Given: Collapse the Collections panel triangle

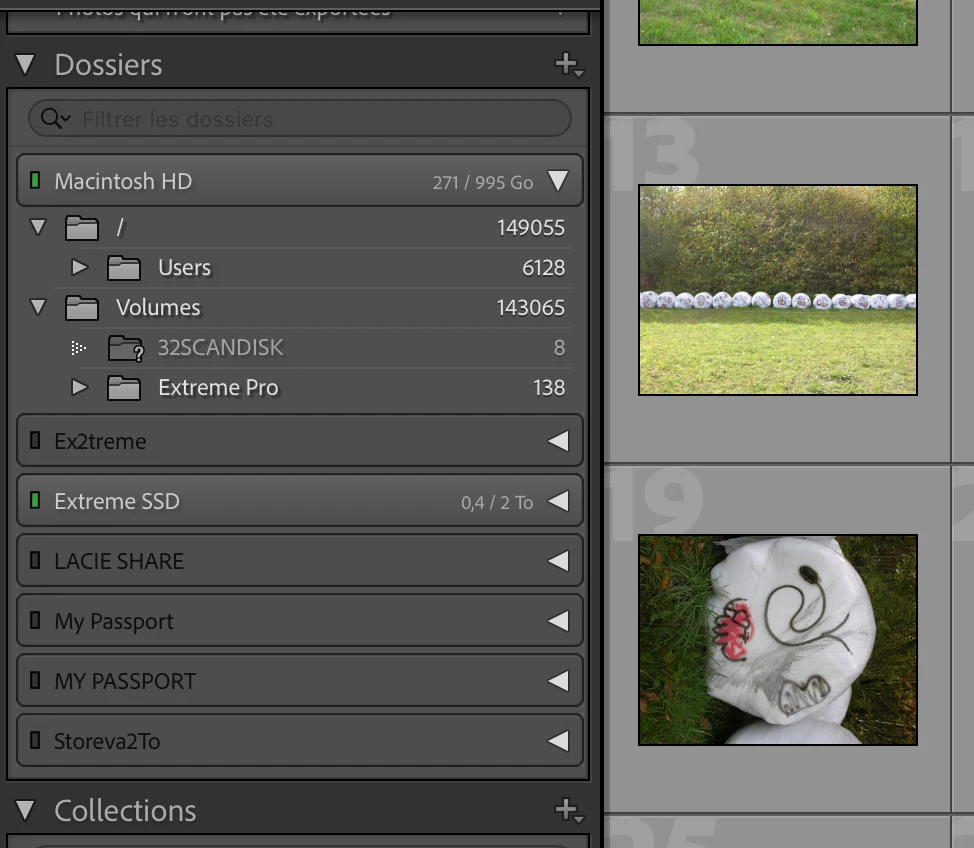Looking at the screenshot, I should [25, 810].
